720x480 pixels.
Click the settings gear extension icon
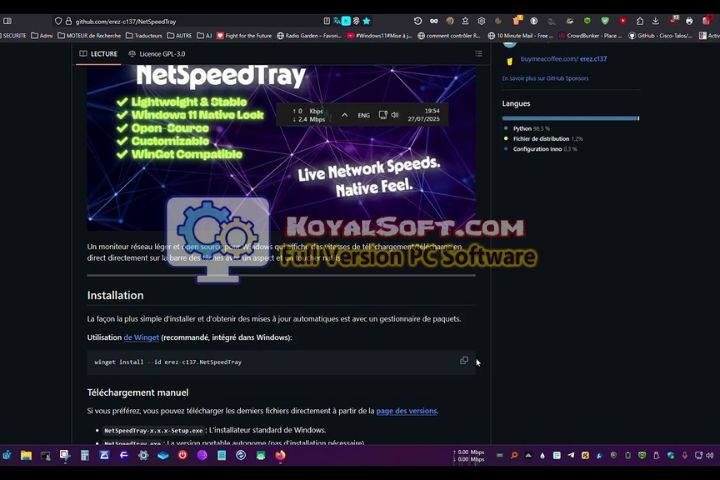[481, 21]
